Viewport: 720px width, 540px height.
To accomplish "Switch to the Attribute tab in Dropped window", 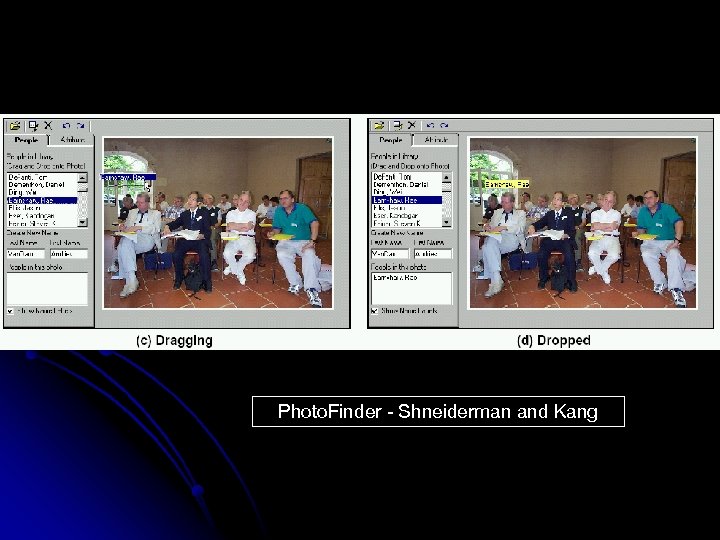I will point(436,140).
